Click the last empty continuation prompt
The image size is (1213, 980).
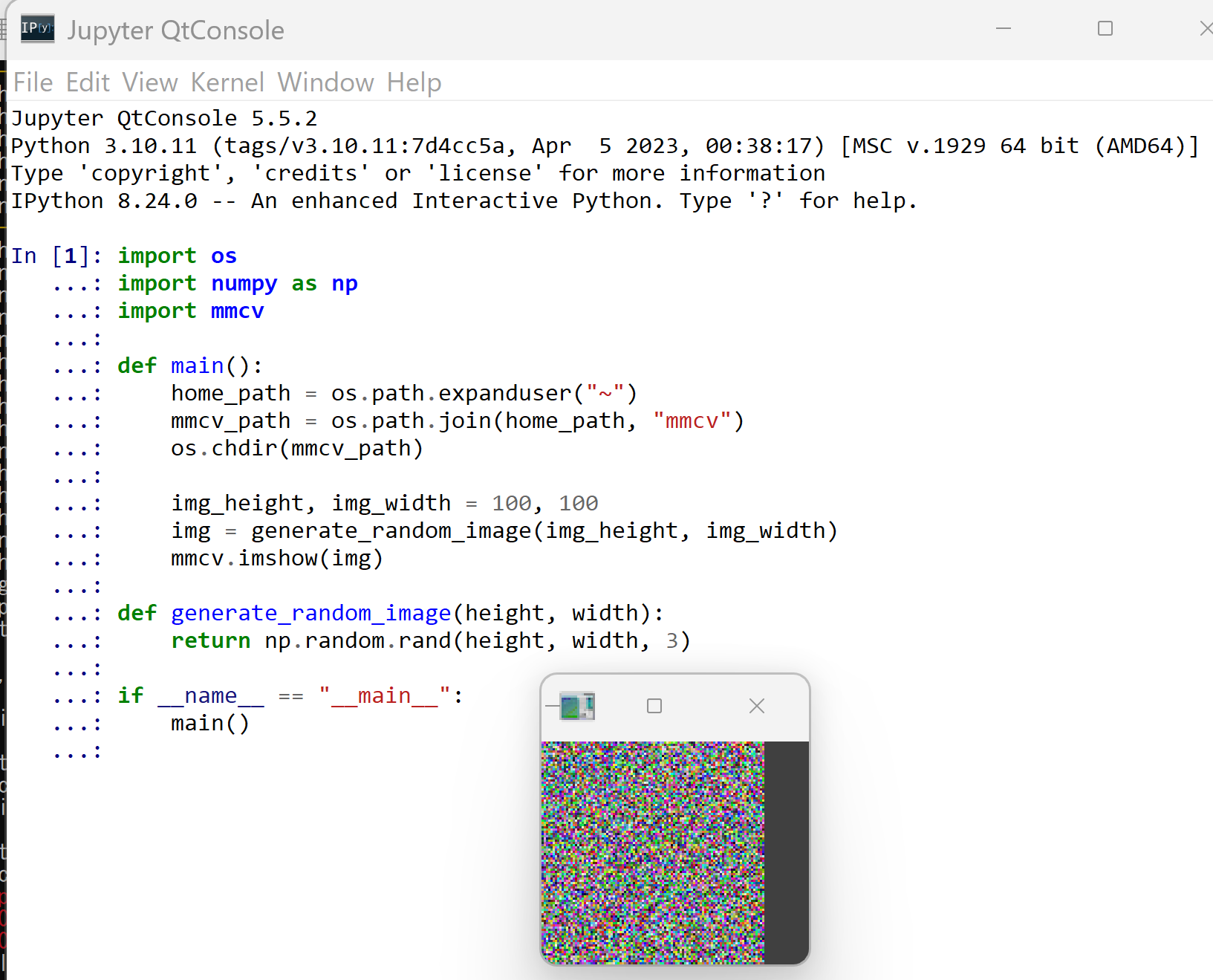pos(77,751)
